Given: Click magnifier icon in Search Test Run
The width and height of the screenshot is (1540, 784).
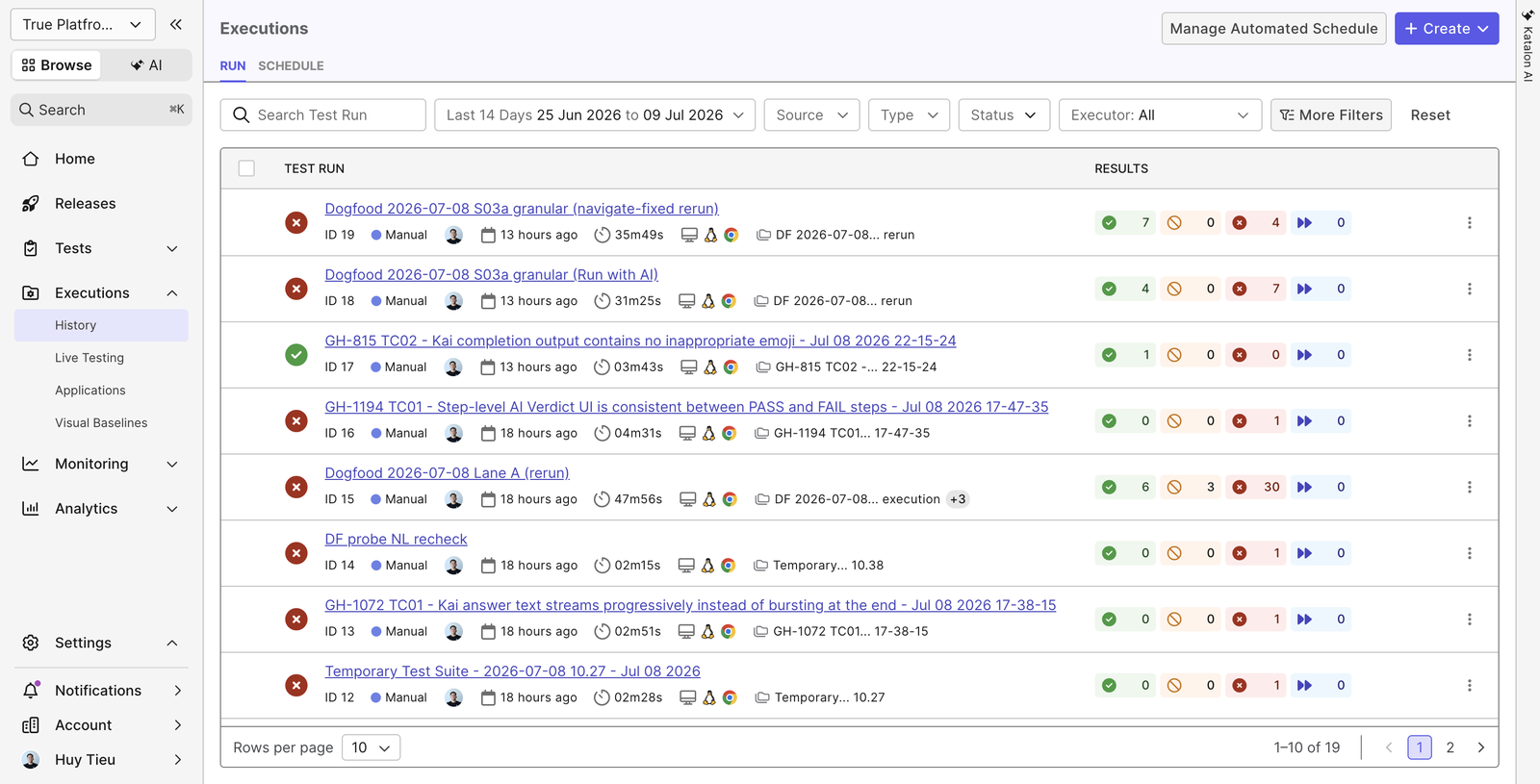Looking at the screenshot, I should click(242, 114).
